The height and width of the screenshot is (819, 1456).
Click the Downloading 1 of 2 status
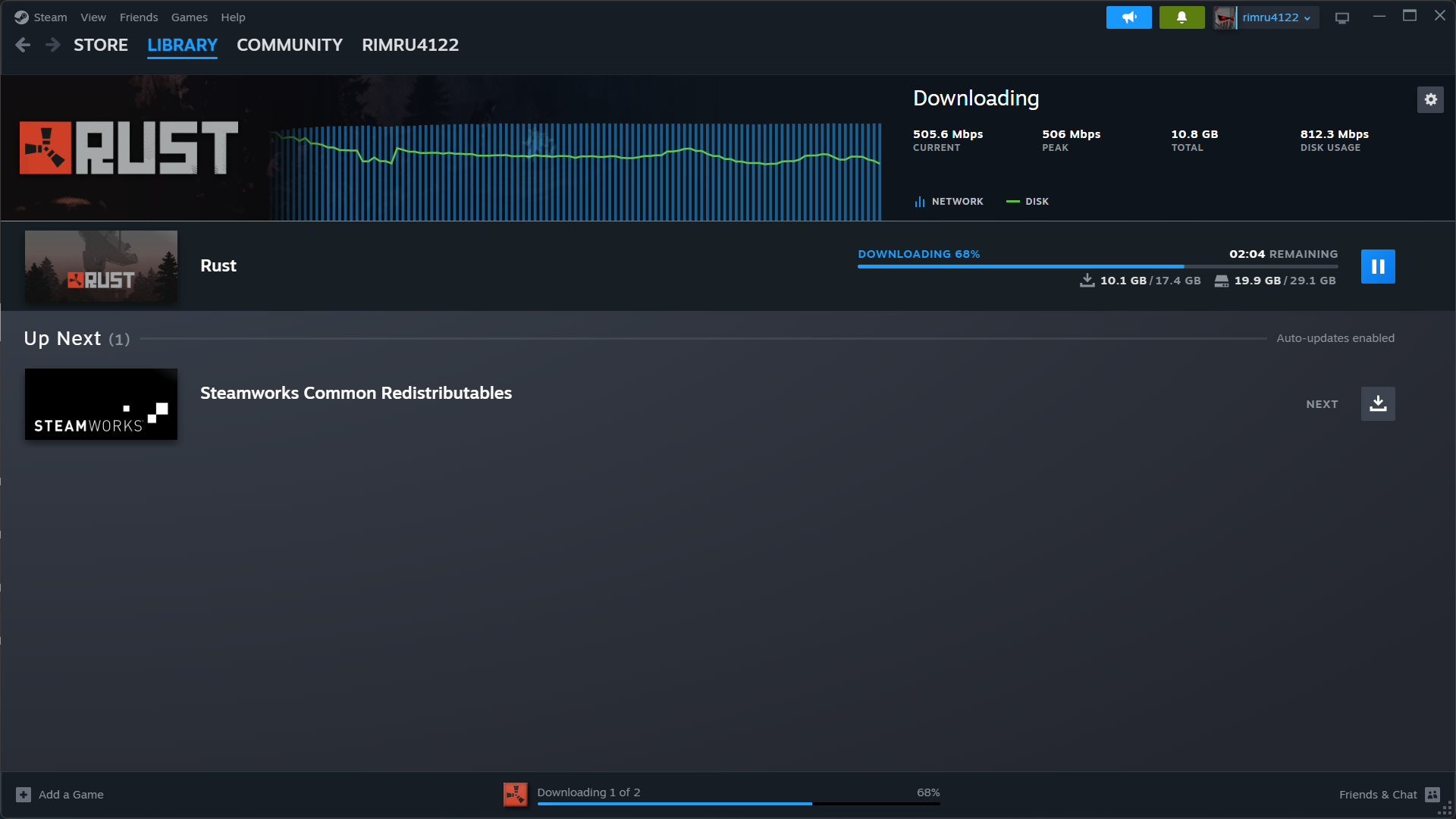pos(588,792)
